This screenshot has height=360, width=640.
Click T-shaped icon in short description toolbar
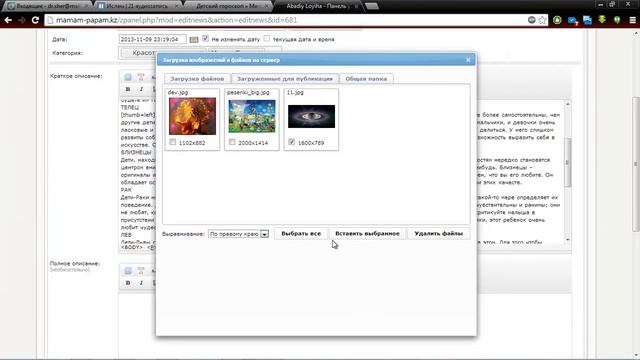tap(141, 77)
